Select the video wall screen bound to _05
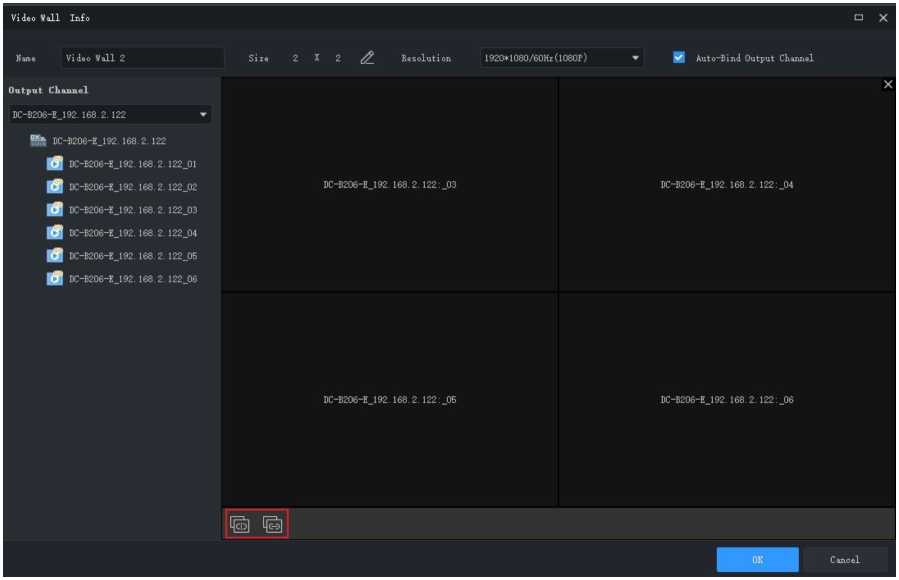 click(x=390, y=400)
